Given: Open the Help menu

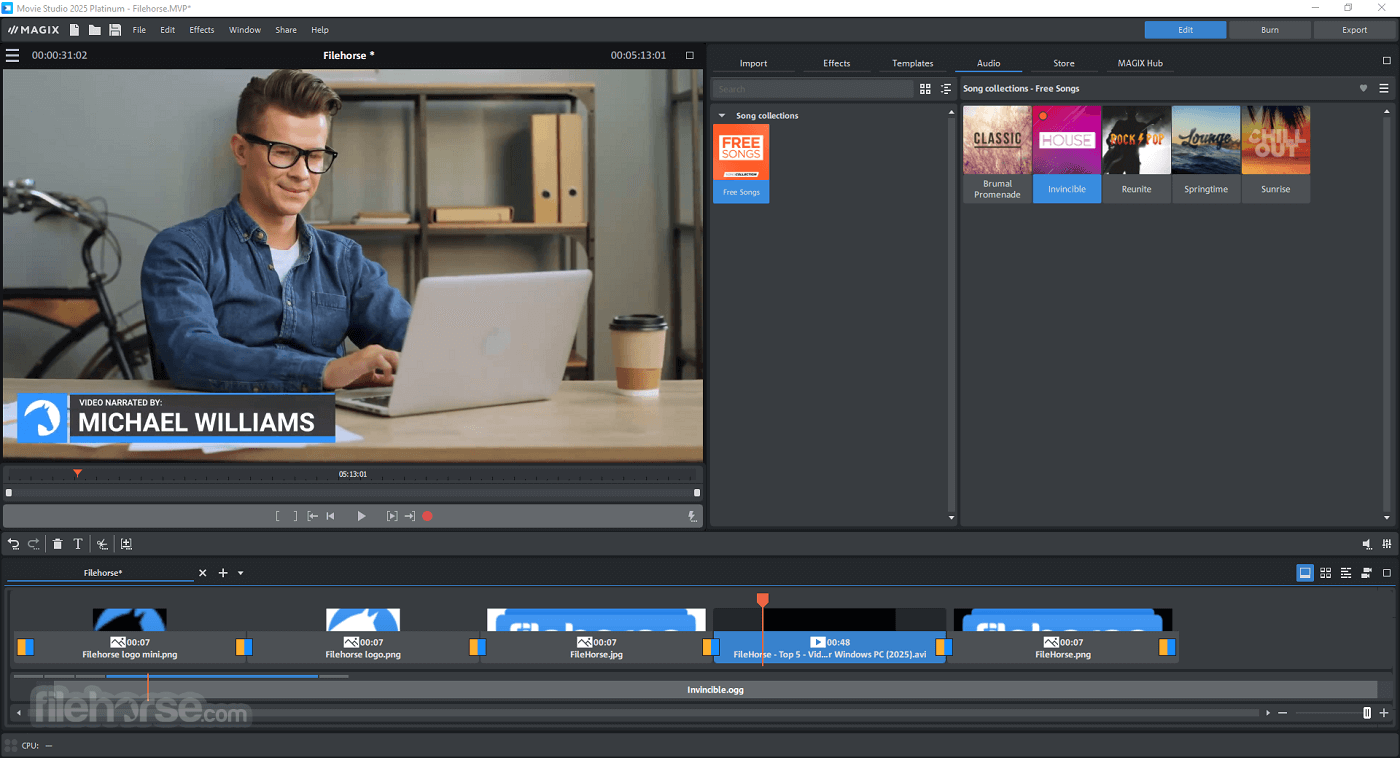Looking at the screenshot, I should (x=320, y=30).
